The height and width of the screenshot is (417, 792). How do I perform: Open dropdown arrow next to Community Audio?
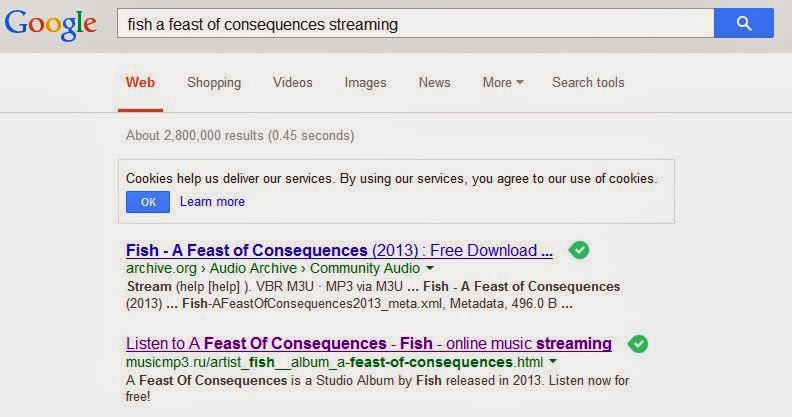430,268
